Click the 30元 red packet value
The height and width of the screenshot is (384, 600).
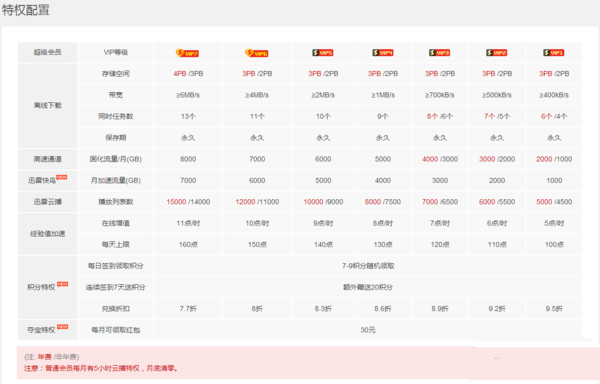coord(368,330)
